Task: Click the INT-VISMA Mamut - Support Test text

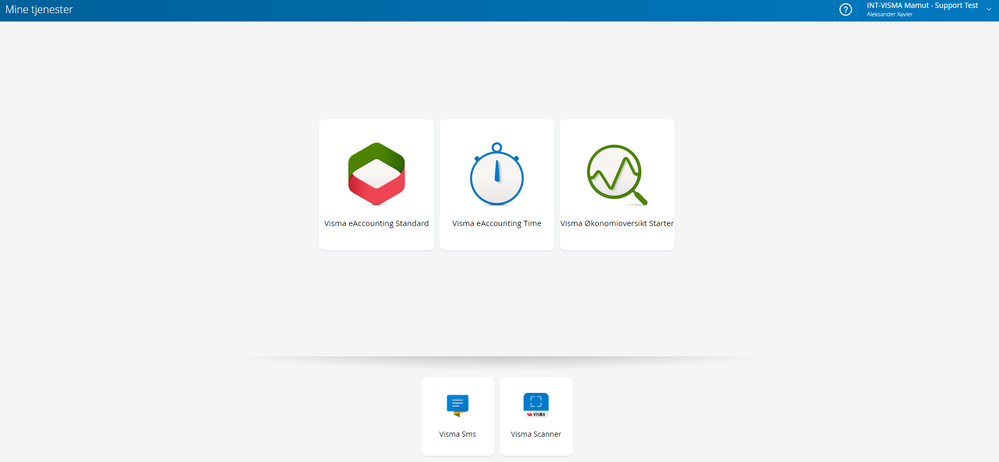Action: (x=922, y=5)
